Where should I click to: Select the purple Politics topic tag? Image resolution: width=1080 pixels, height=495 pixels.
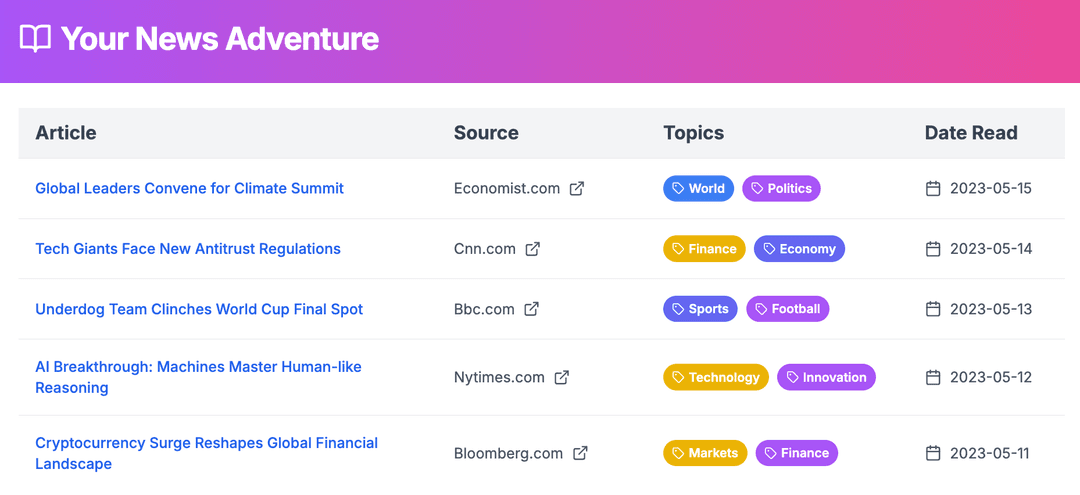point(781,189)
